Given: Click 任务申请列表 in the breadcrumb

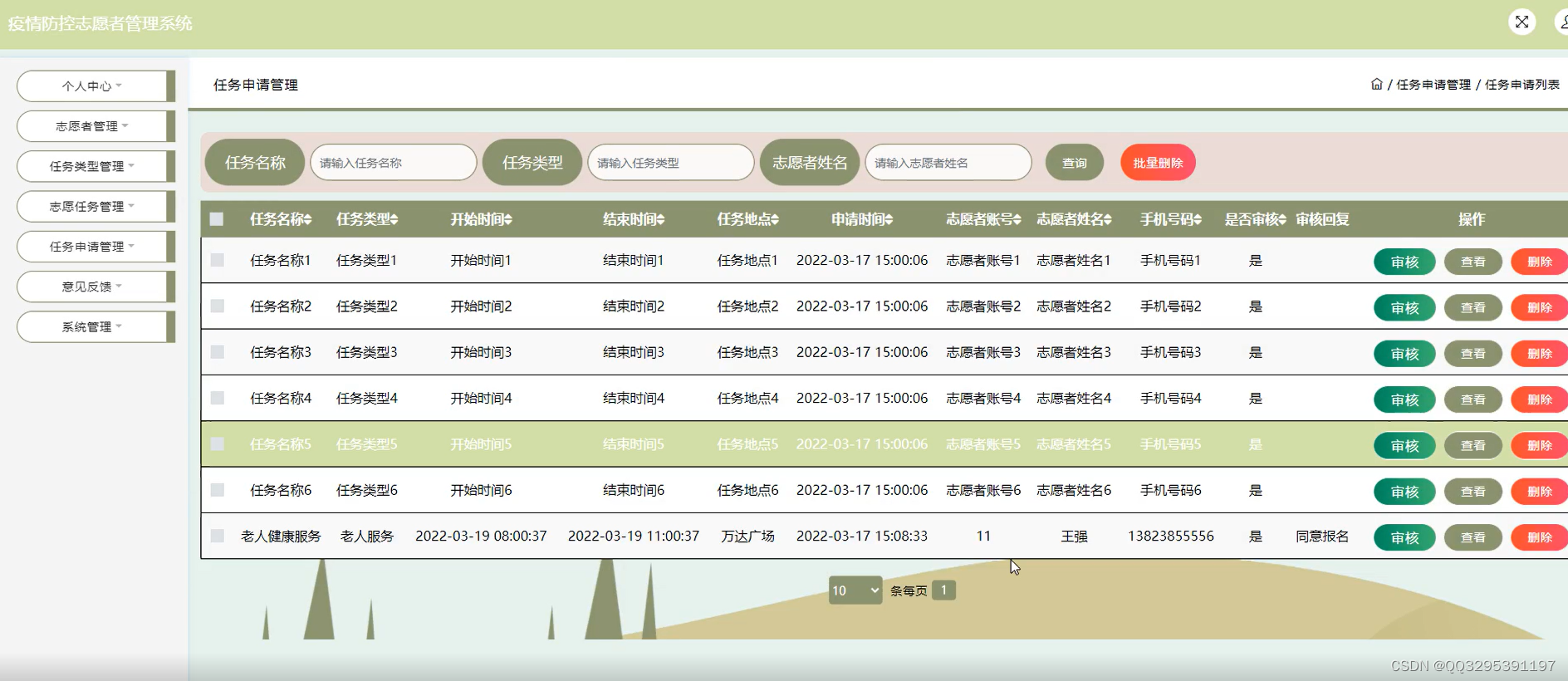Looking at the screenshot, I should point(1521,85).
